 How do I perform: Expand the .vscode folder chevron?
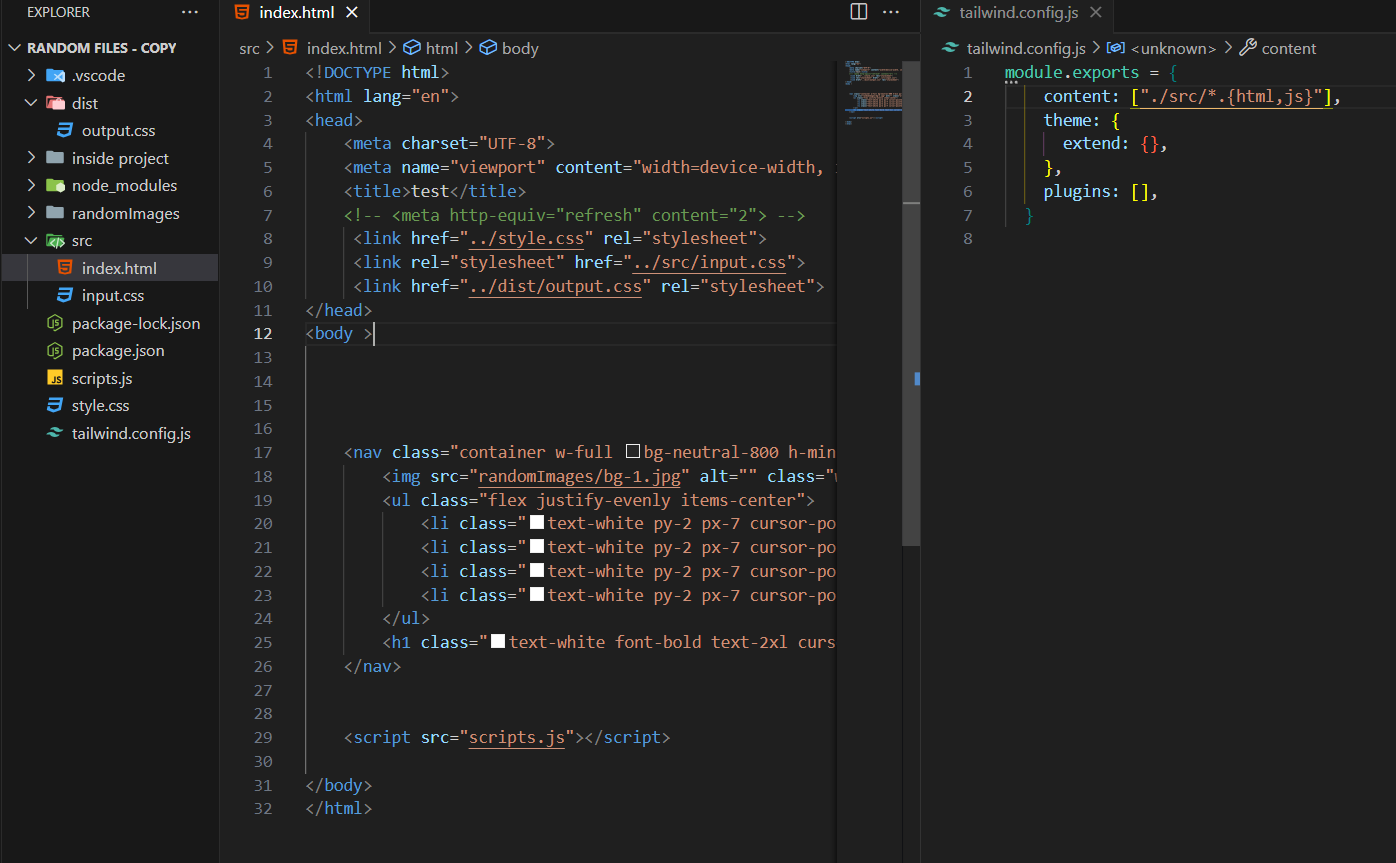32,75
